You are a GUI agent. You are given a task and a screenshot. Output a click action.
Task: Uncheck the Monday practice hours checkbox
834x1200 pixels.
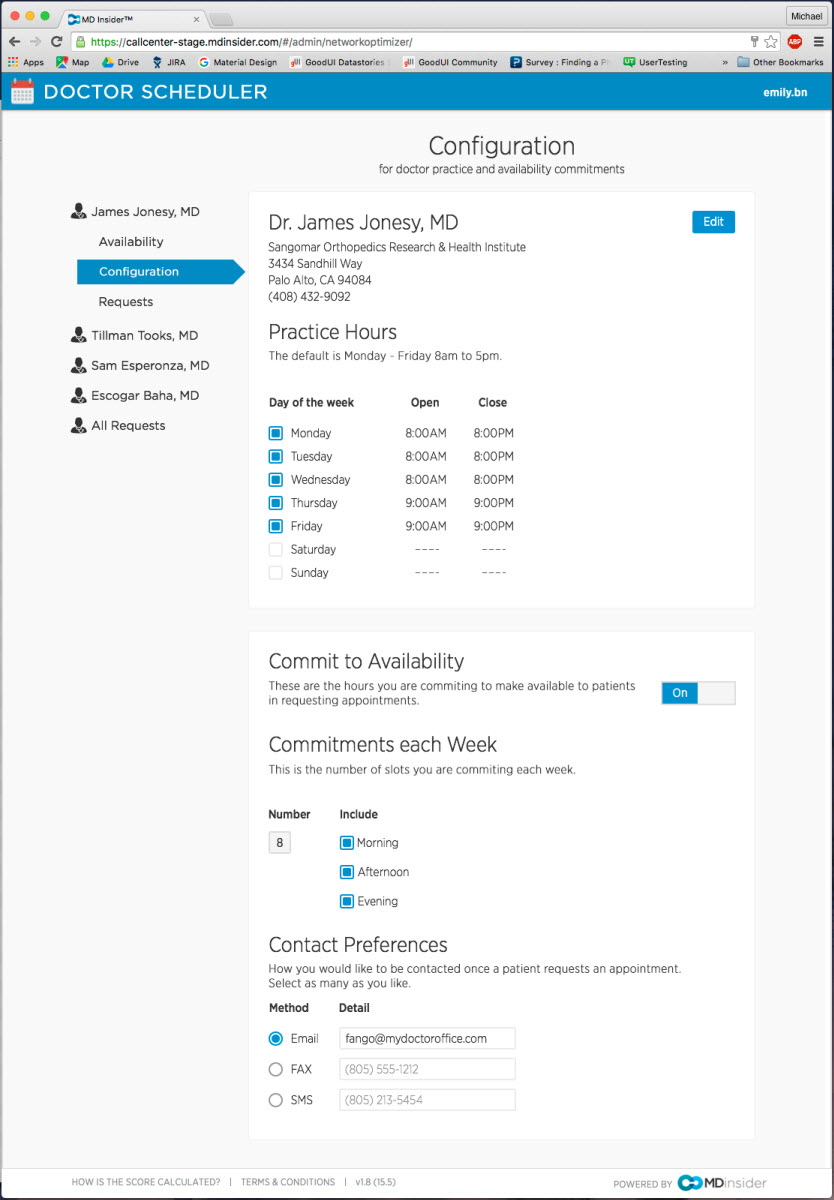[x=276, y=433]
